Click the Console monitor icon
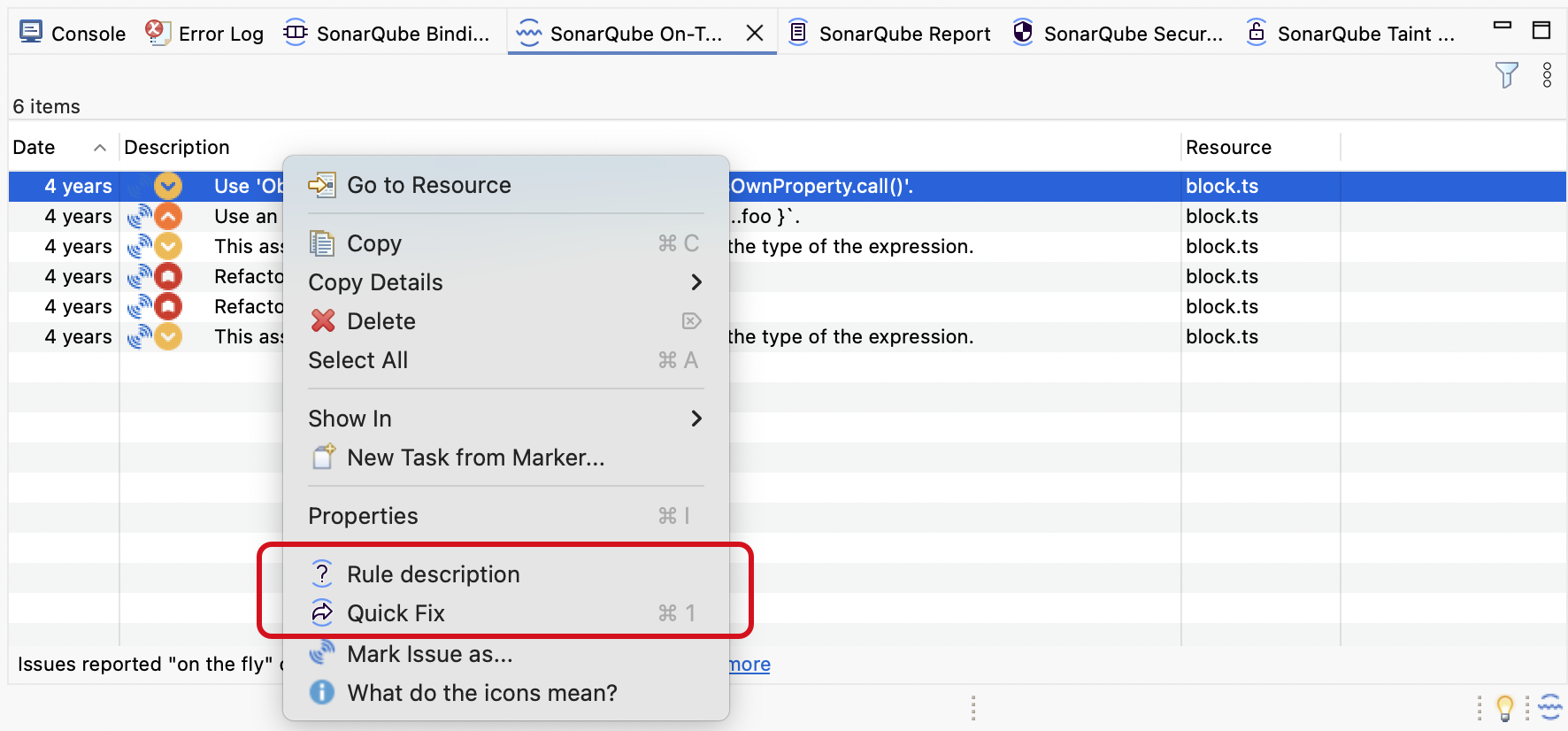Image resolution: width=1568 pixels, height=731 pixels. pos(31,33)
